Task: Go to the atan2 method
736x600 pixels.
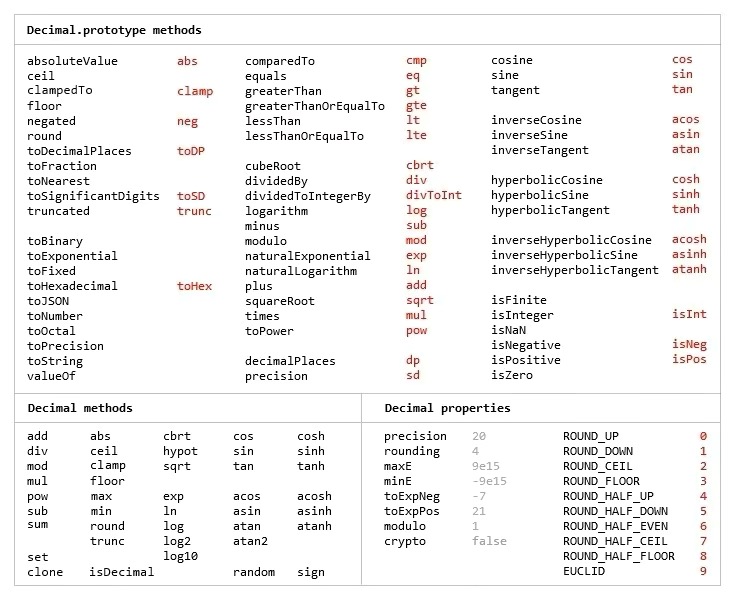Action: (250, 541)
